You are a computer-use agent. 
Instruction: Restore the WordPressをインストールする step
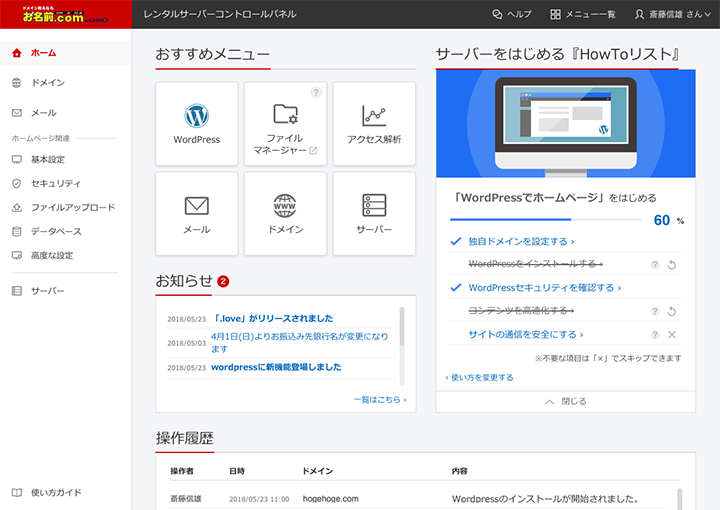672,264
